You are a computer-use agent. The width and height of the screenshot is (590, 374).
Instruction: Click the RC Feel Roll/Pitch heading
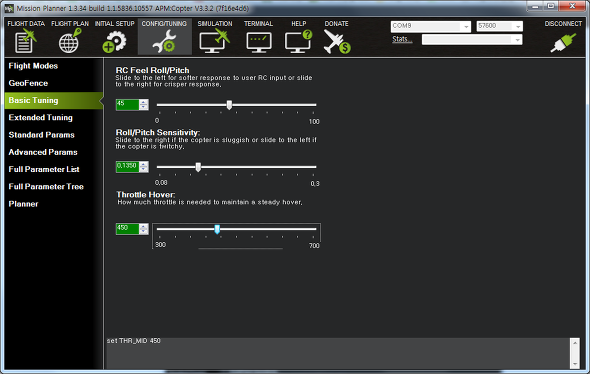[152, 70]
